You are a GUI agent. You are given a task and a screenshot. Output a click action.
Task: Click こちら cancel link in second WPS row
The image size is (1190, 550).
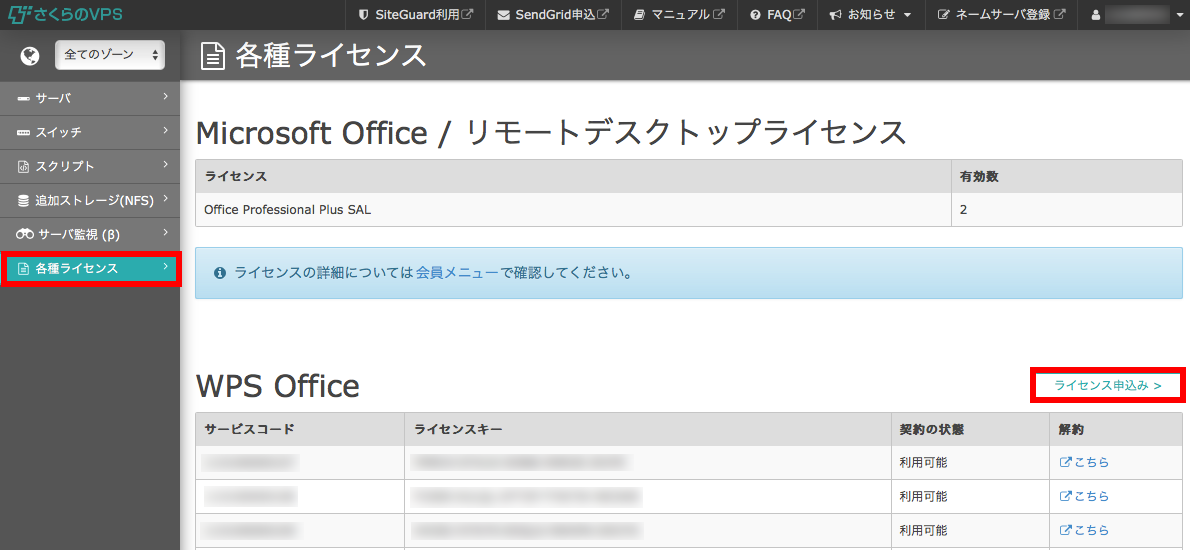click(1084, 496)
